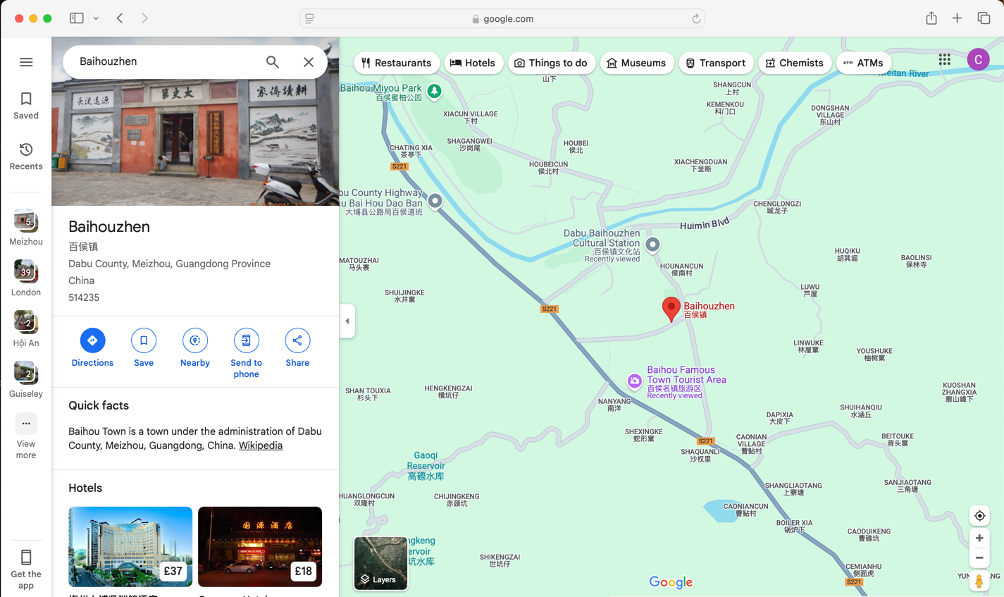Open the Recents history panel
Viewport: 1004px width, 597px height.
coord(26,156)
